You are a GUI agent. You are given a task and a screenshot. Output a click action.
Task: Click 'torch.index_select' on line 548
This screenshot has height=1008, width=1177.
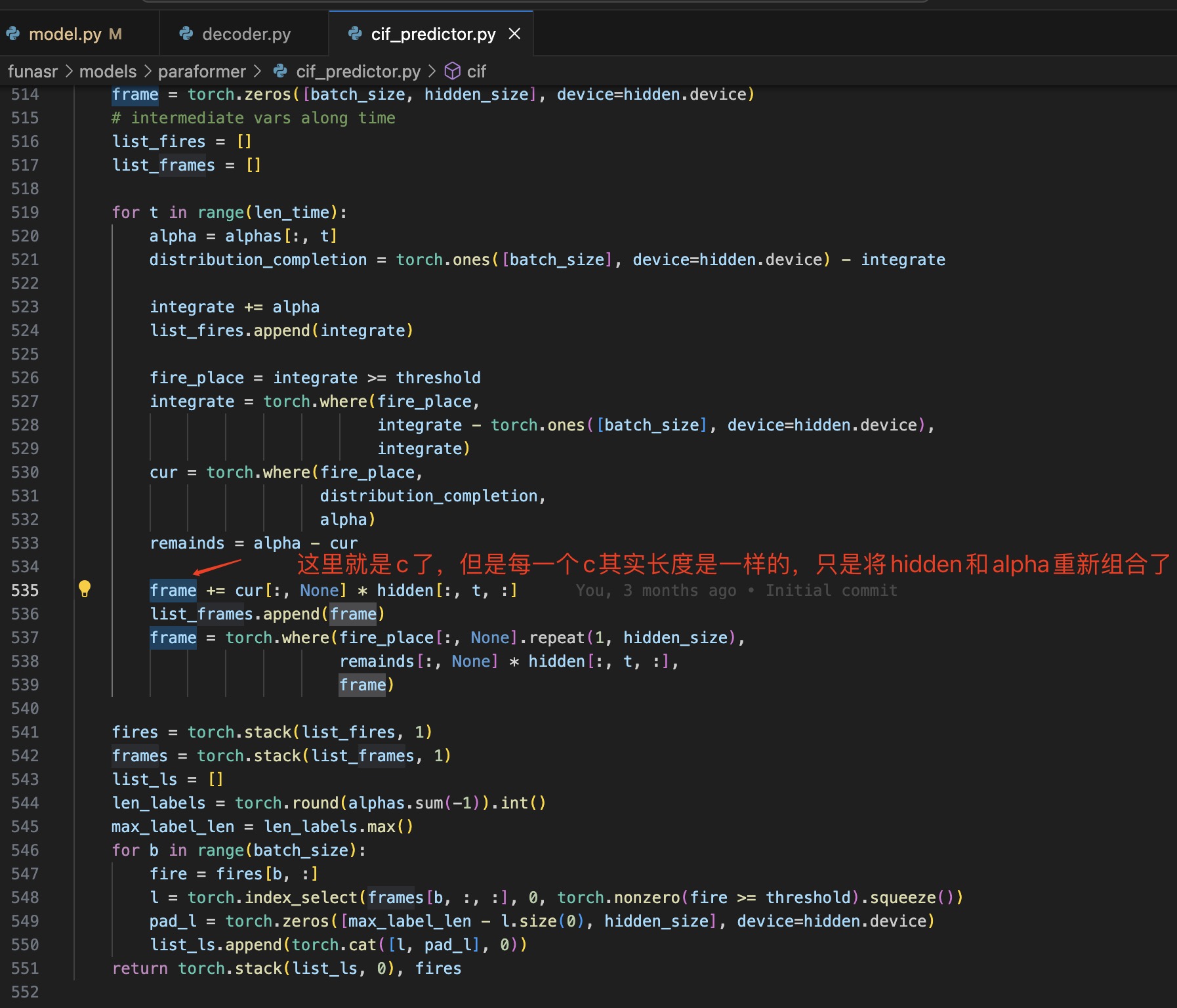pos(272,898)
